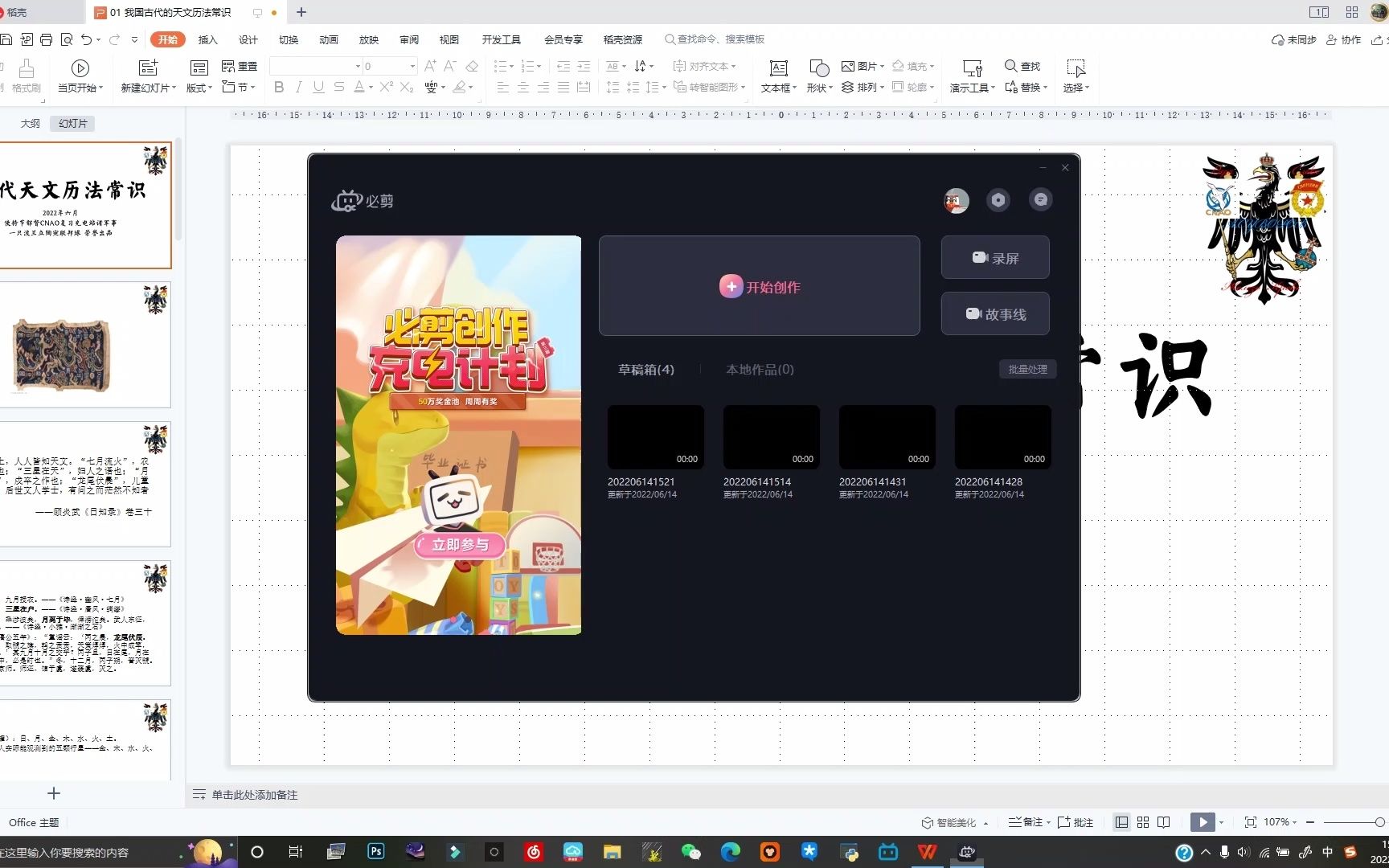1389x868 pixels.
Task: Switch to the 大纲 outline pane tab
Action: [x=30, y=124]
